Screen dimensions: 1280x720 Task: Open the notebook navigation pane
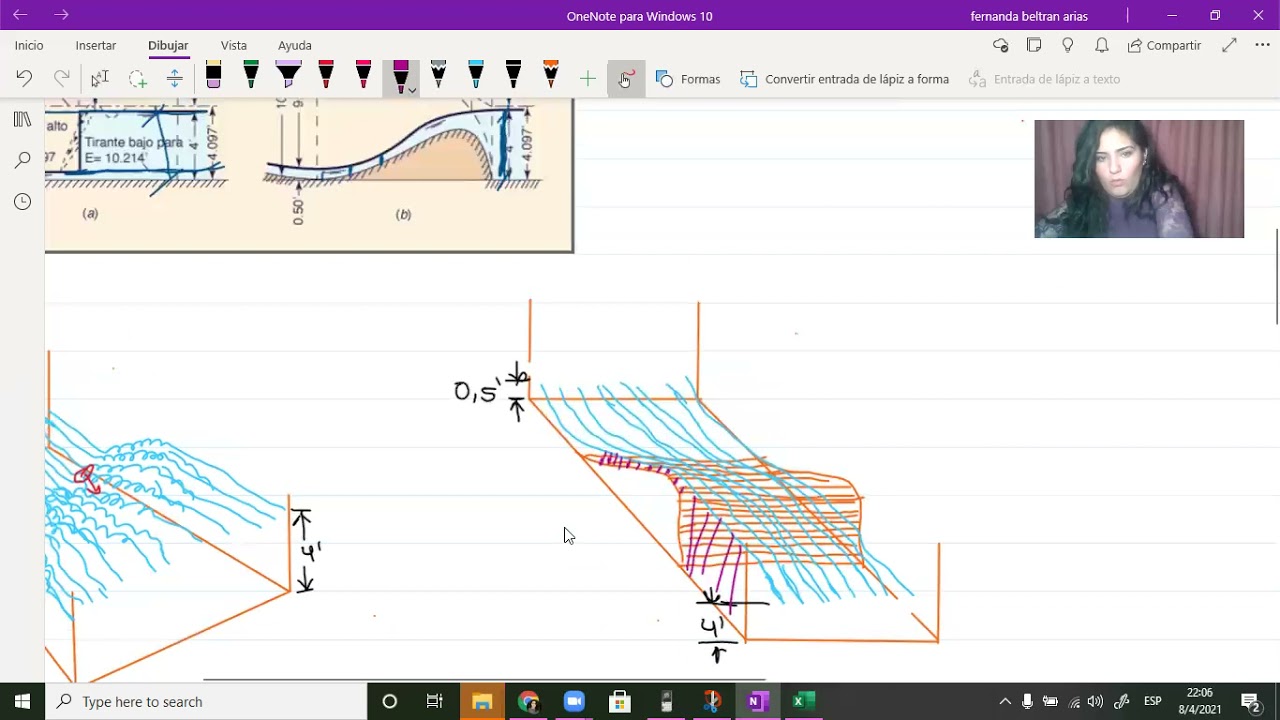(x=22, y=120)
